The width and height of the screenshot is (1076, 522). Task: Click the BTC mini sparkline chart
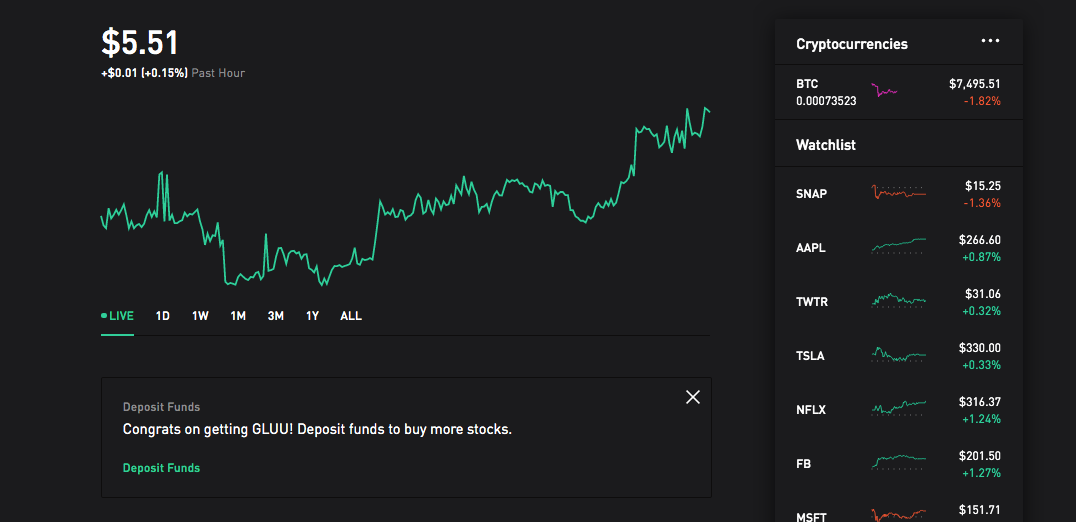click(884, 91)
